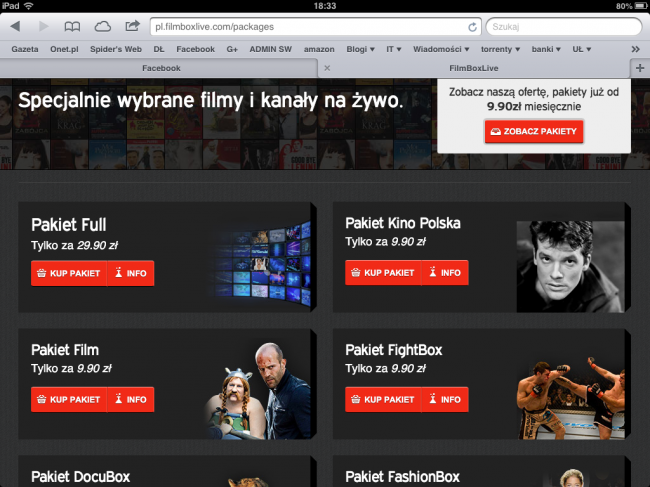
Task: Expand the torrenty bookmark folder
Action: click(500, 49)
